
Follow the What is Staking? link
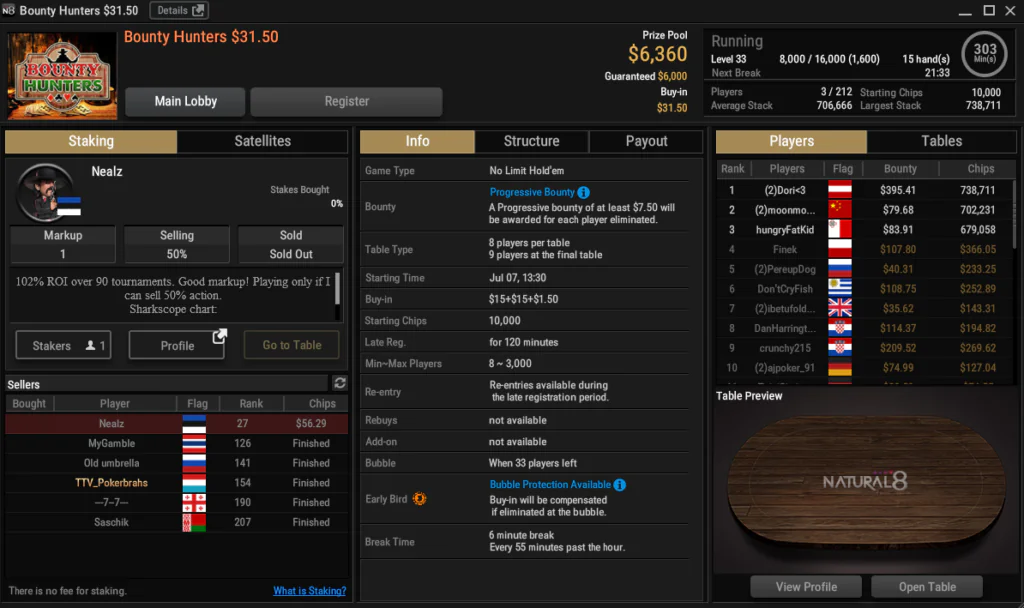pos(309,591)
